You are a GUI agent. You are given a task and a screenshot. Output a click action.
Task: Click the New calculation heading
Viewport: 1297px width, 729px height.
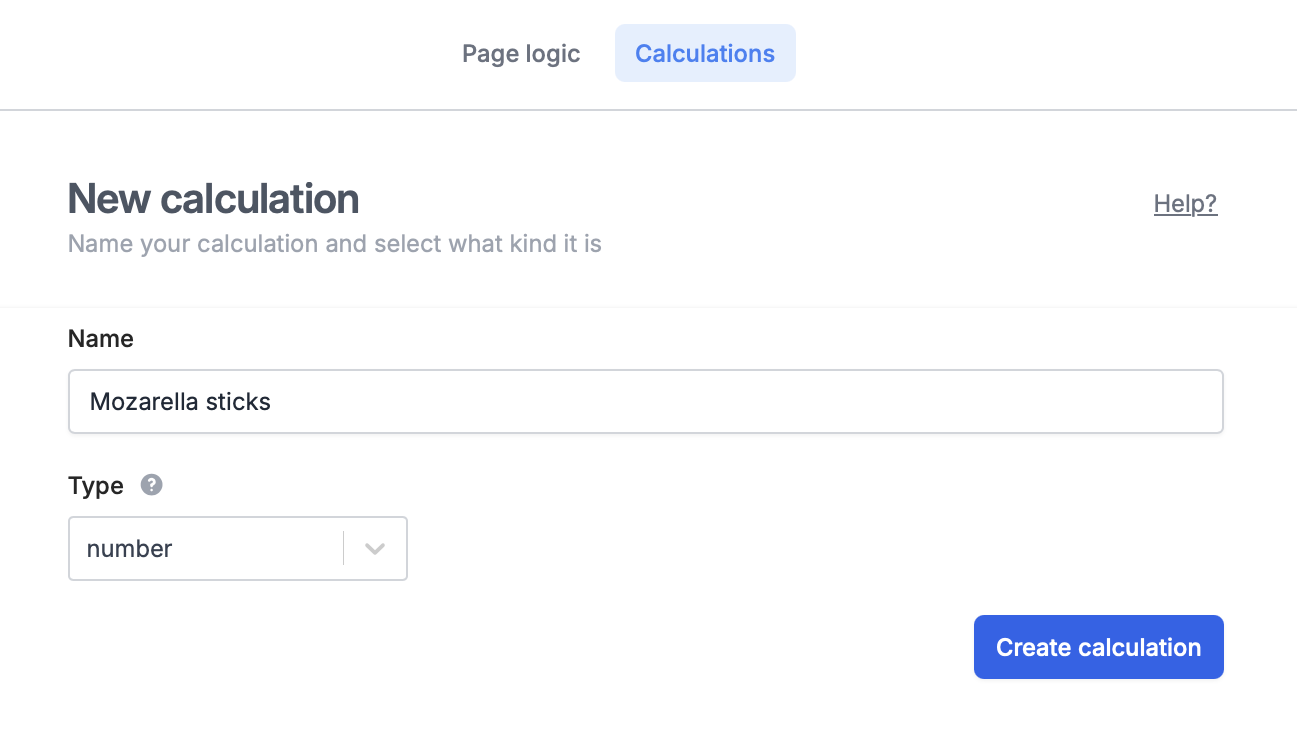click(213, 199)
